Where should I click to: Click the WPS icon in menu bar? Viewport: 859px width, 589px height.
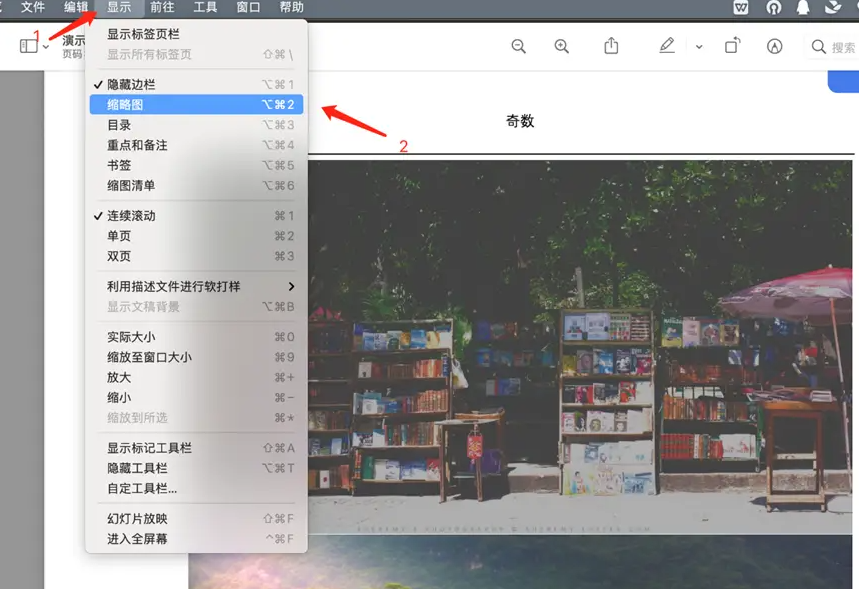pos(741,8)
